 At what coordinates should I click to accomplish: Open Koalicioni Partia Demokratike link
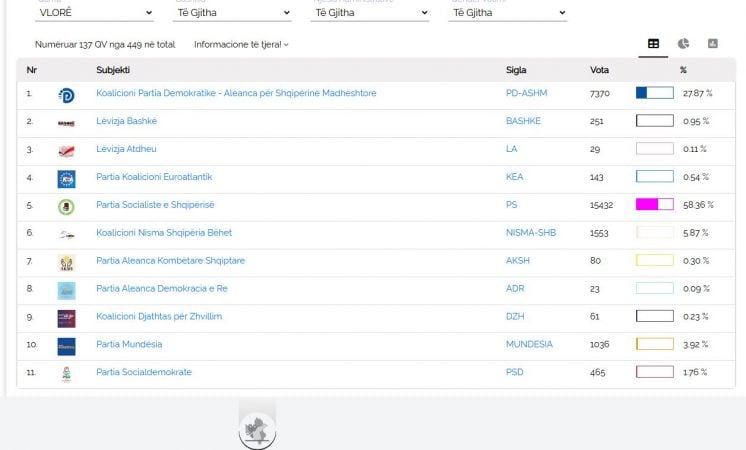[x=236, y=93]
